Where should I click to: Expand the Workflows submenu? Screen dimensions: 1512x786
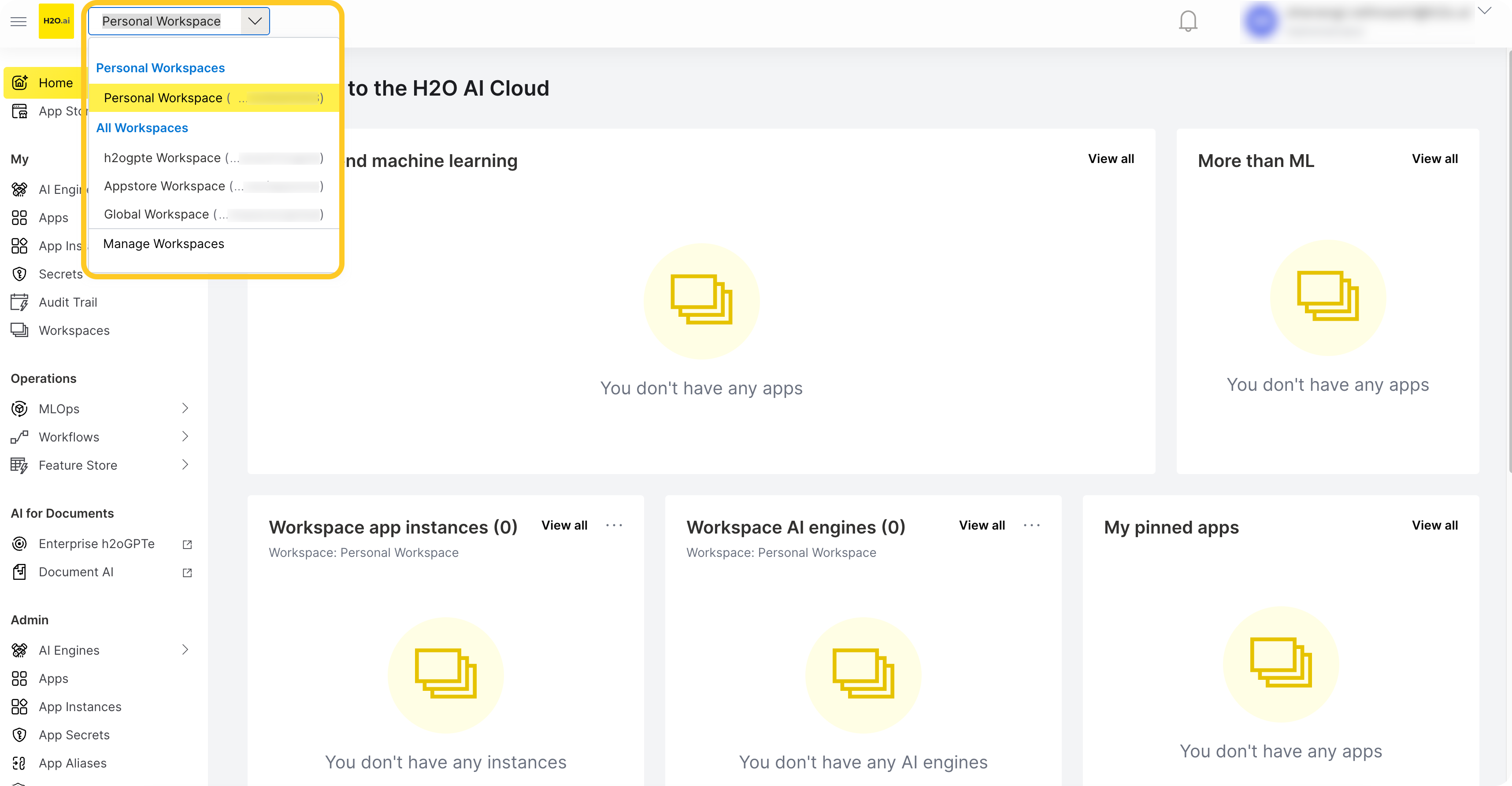185,437
